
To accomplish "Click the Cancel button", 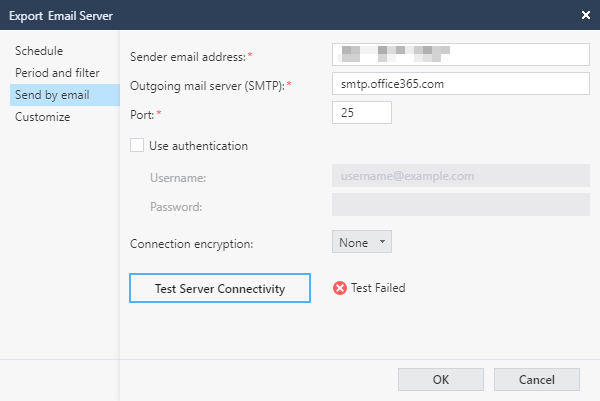I will [537, 380].
